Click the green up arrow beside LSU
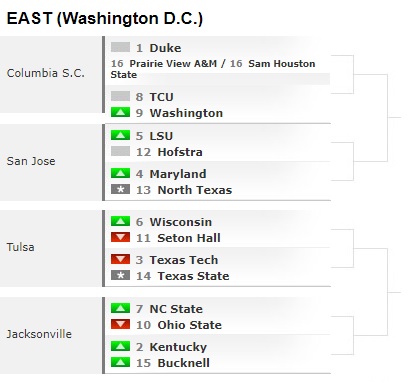The image size is (408, 382). (x=120, y=135)
